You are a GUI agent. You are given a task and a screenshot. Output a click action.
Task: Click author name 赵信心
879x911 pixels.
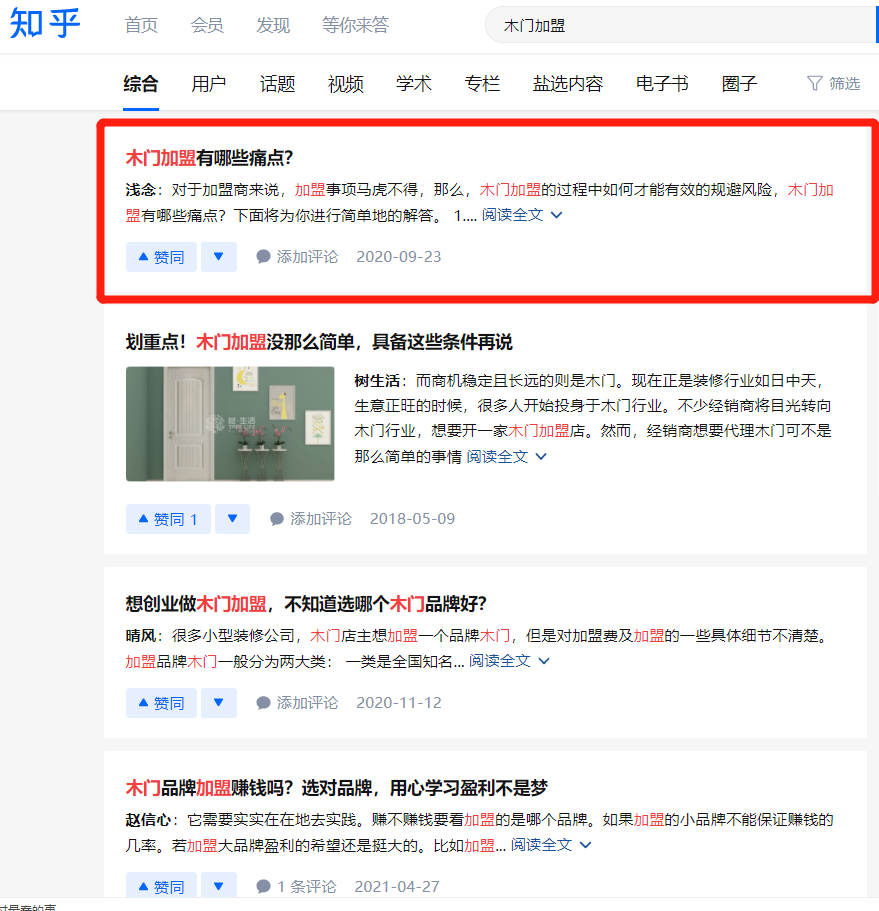click(x=148, y=820)
